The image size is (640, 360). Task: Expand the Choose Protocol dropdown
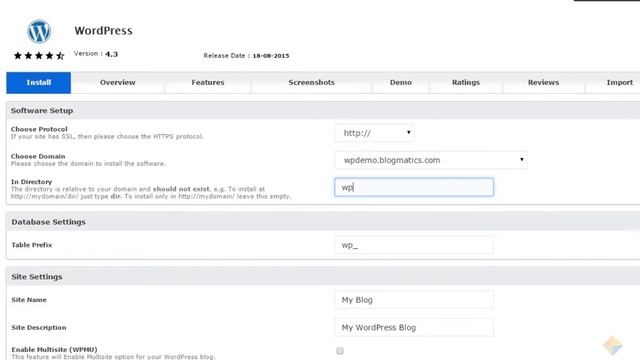(374, 133)
